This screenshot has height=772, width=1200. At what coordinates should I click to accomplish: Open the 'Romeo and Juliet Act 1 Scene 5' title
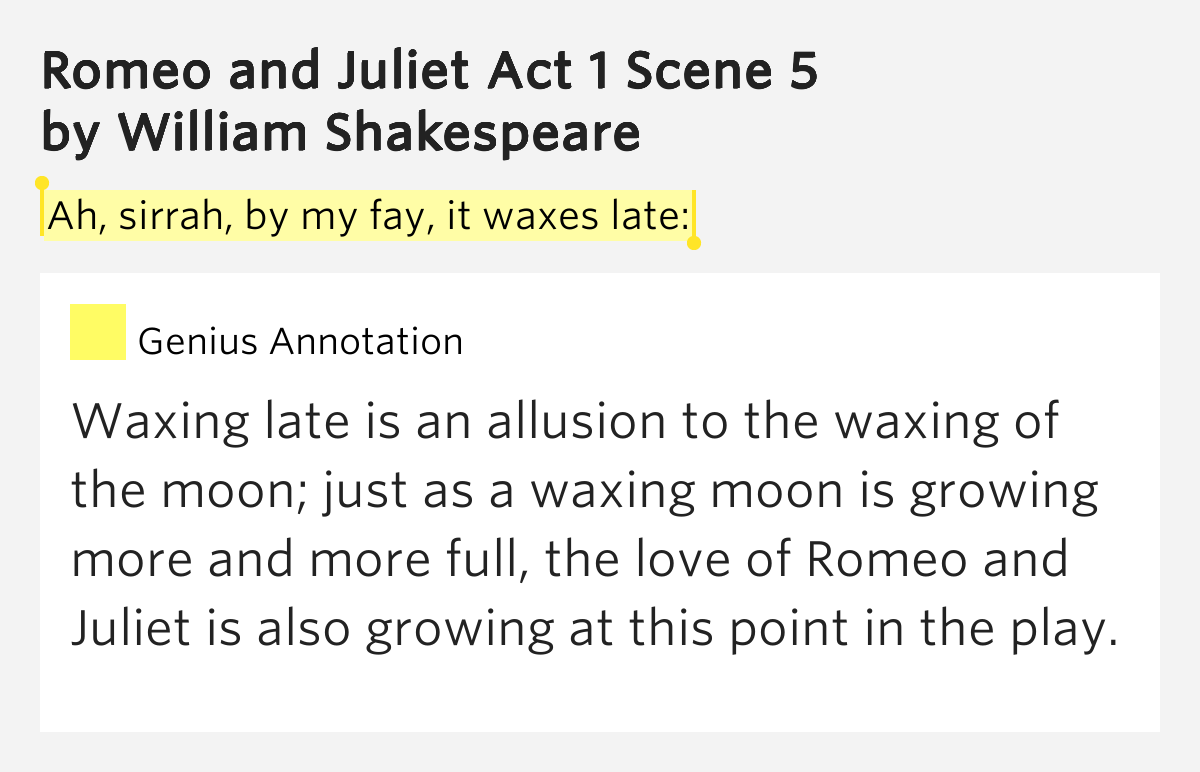click(430, 70)
